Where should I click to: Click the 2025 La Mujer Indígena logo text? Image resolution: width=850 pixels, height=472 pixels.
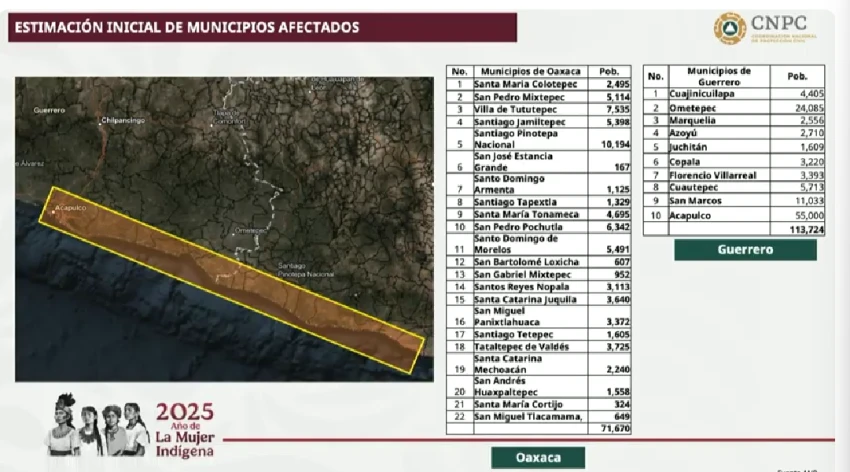click(184, 427)
